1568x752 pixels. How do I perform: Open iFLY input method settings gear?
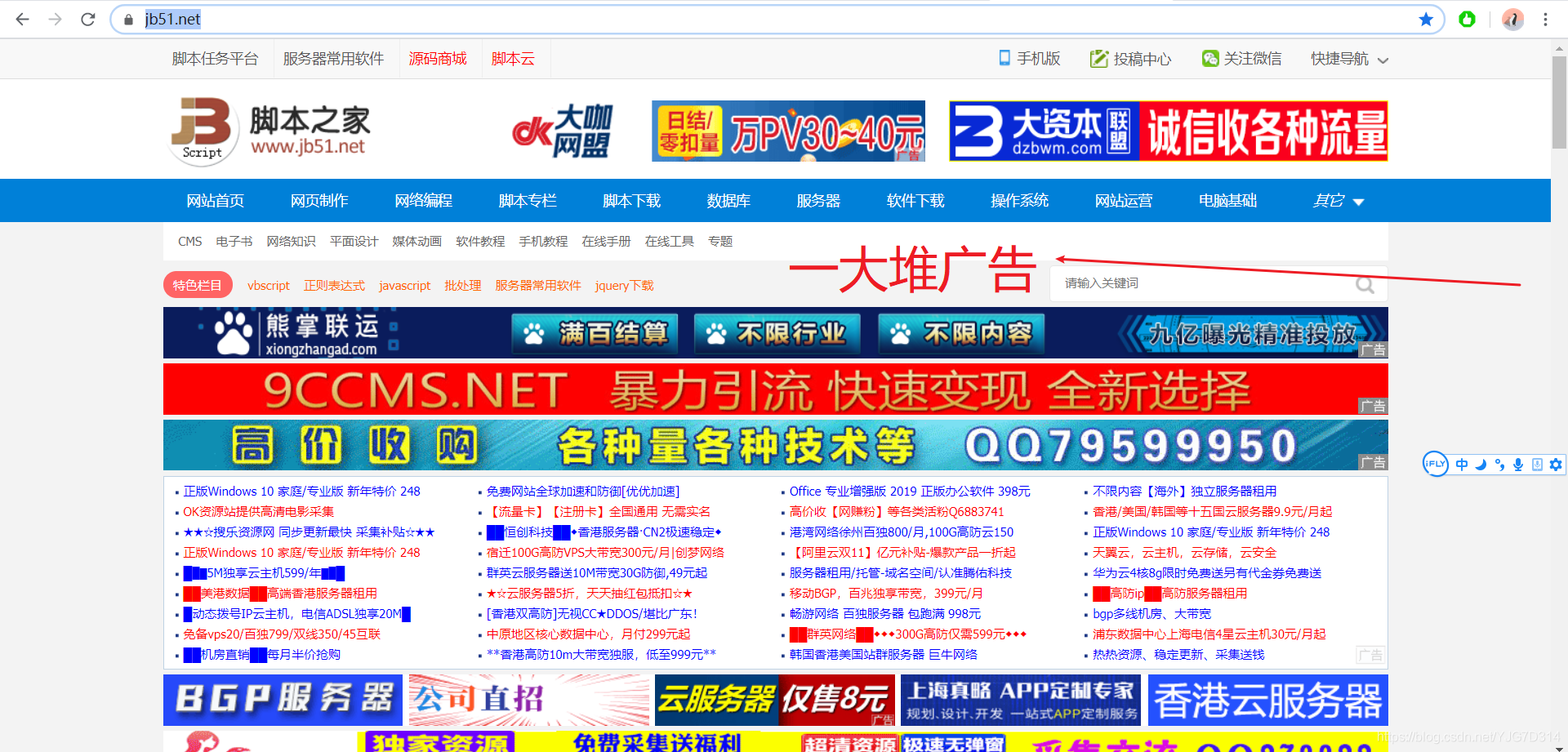(1556, 465)
